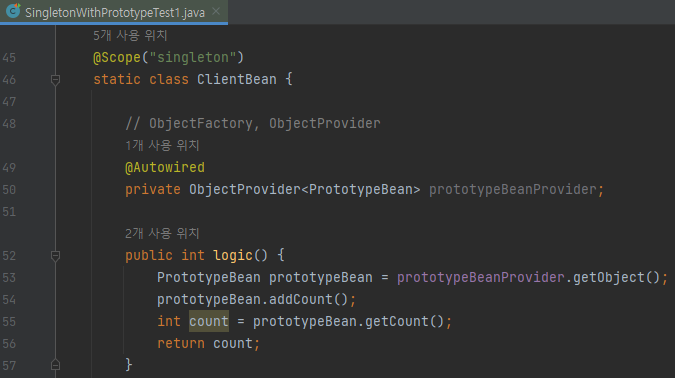Image resolution: width=675 pixels, height=378 pixels.
Task: Click the @Autowired annotation
Action: (x=165, y=167)
